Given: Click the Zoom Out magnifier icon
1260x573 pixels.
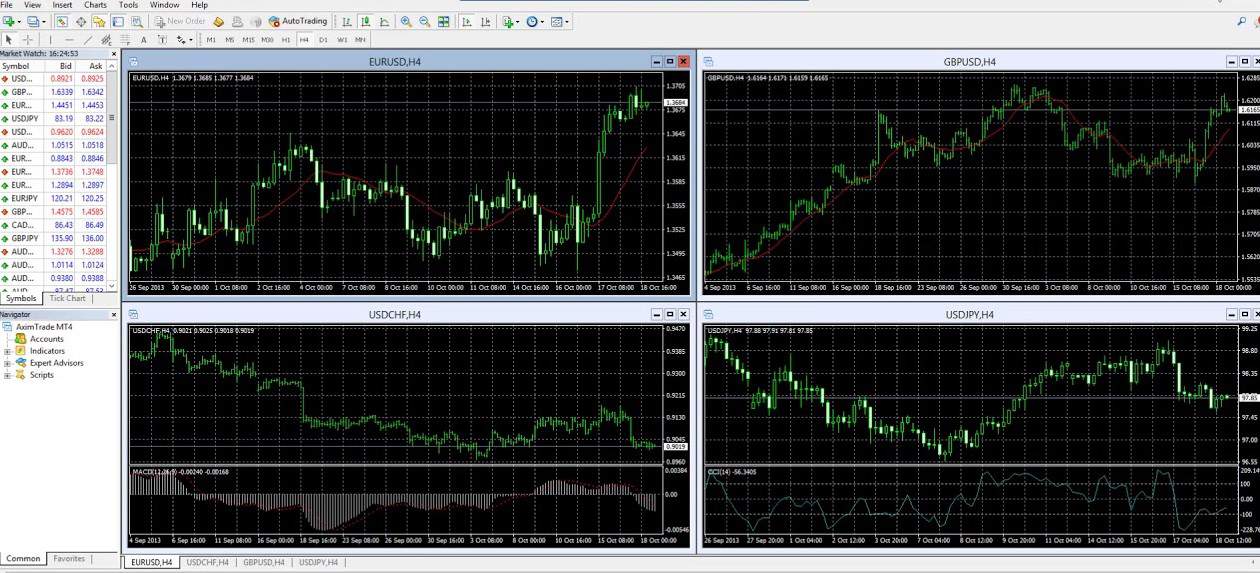Looking at the screenshot, I should coord(424,21).
